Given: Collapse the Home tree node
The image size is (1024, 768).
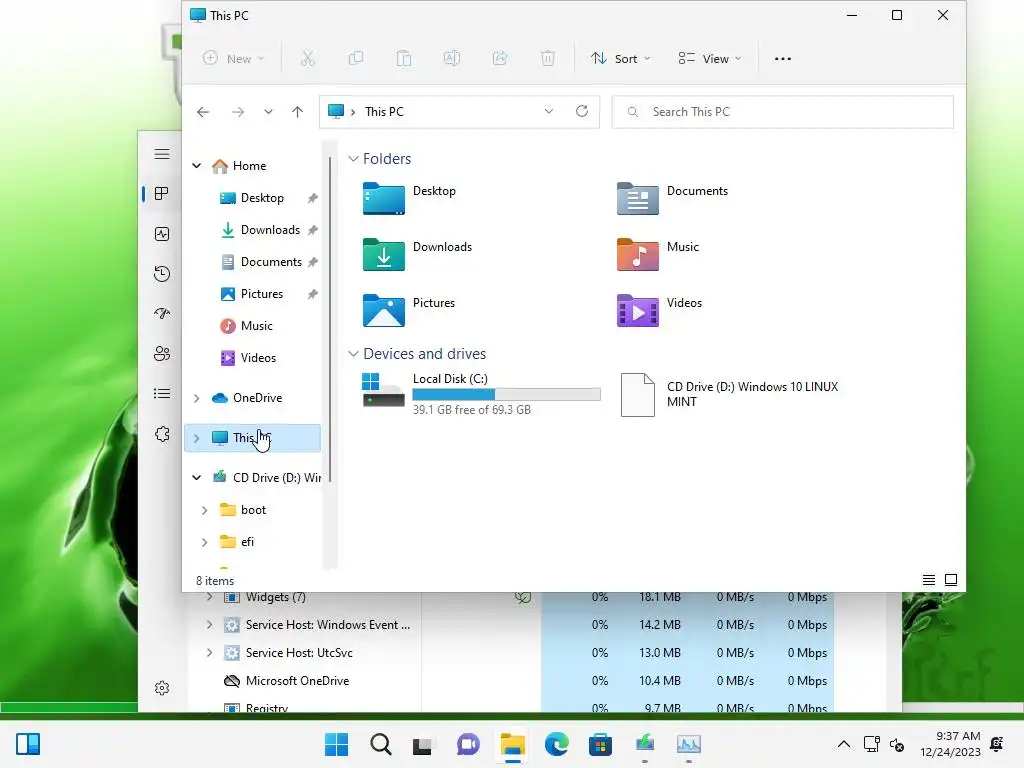Looking at the screenshot, I should click(x=197, y=166).
